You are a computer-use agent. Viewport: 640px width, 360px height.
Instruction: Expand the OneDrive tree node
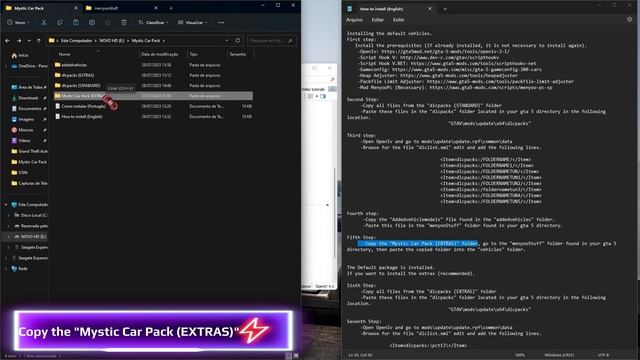coord(6,66)
